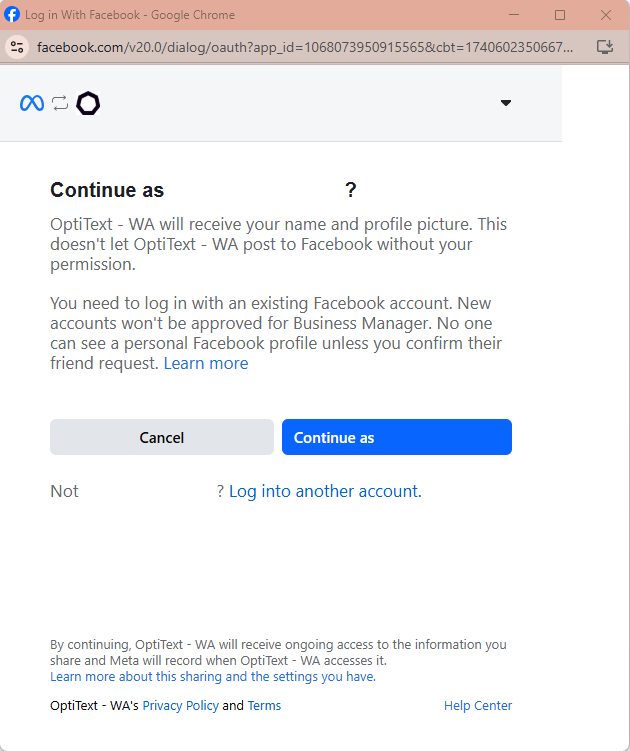
Task: Click "OptiText - WA will receive your name" paragraph
Action: (278, 244)
